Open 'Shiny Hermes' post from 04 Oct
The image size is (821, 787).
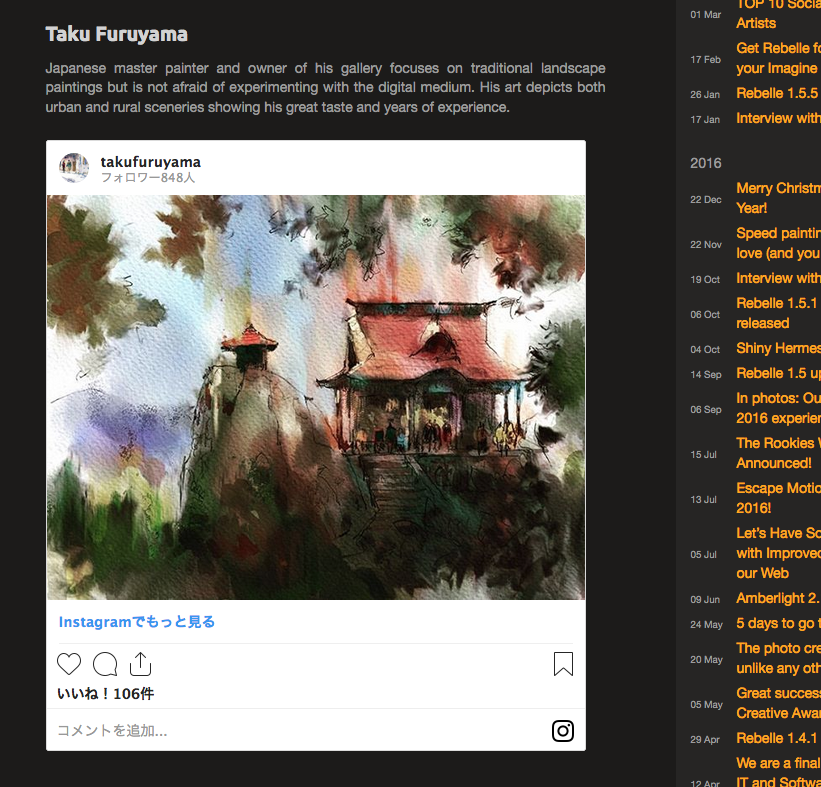click(x=778, y=348)
